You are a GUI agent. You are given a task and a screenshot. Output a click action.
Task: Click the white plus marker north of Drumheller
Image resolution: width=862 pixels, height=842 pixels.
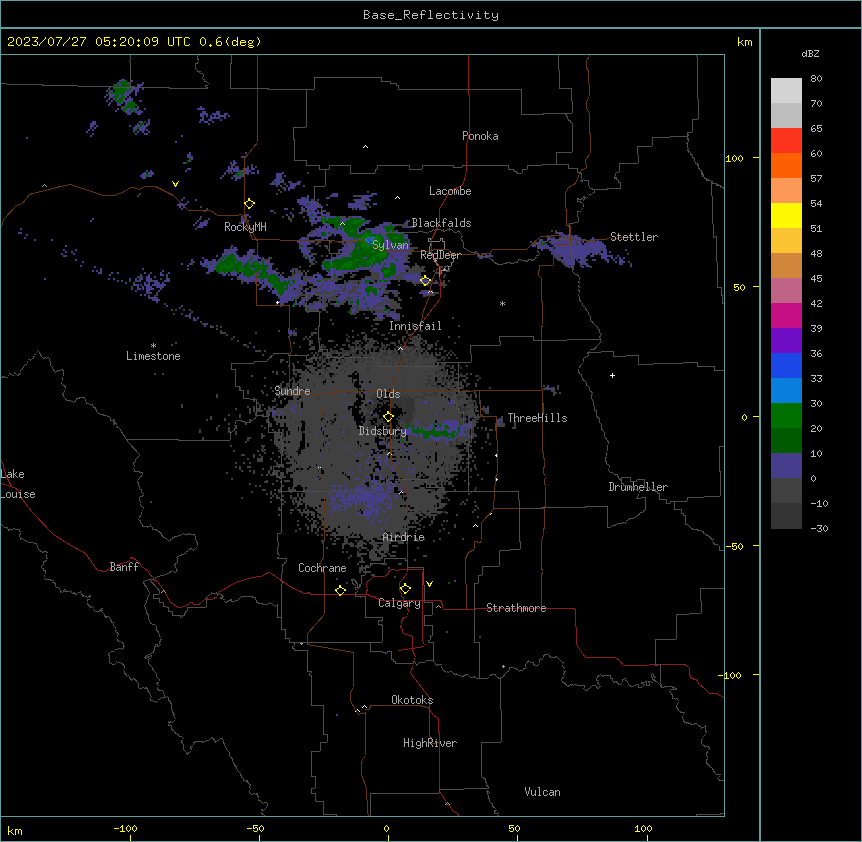pos(612,375)
